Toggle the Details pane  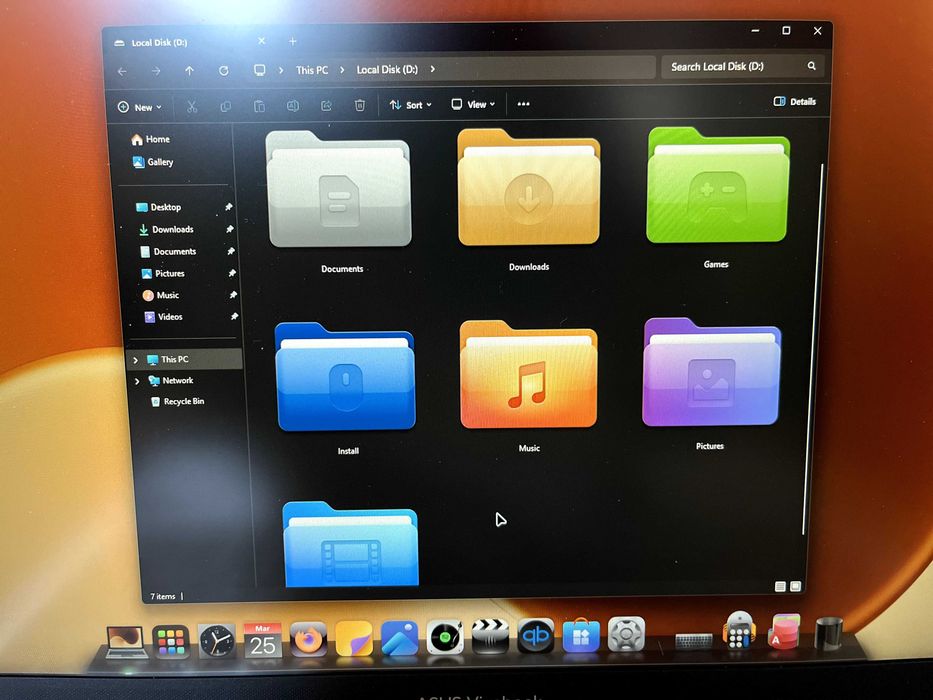point(794,102)
